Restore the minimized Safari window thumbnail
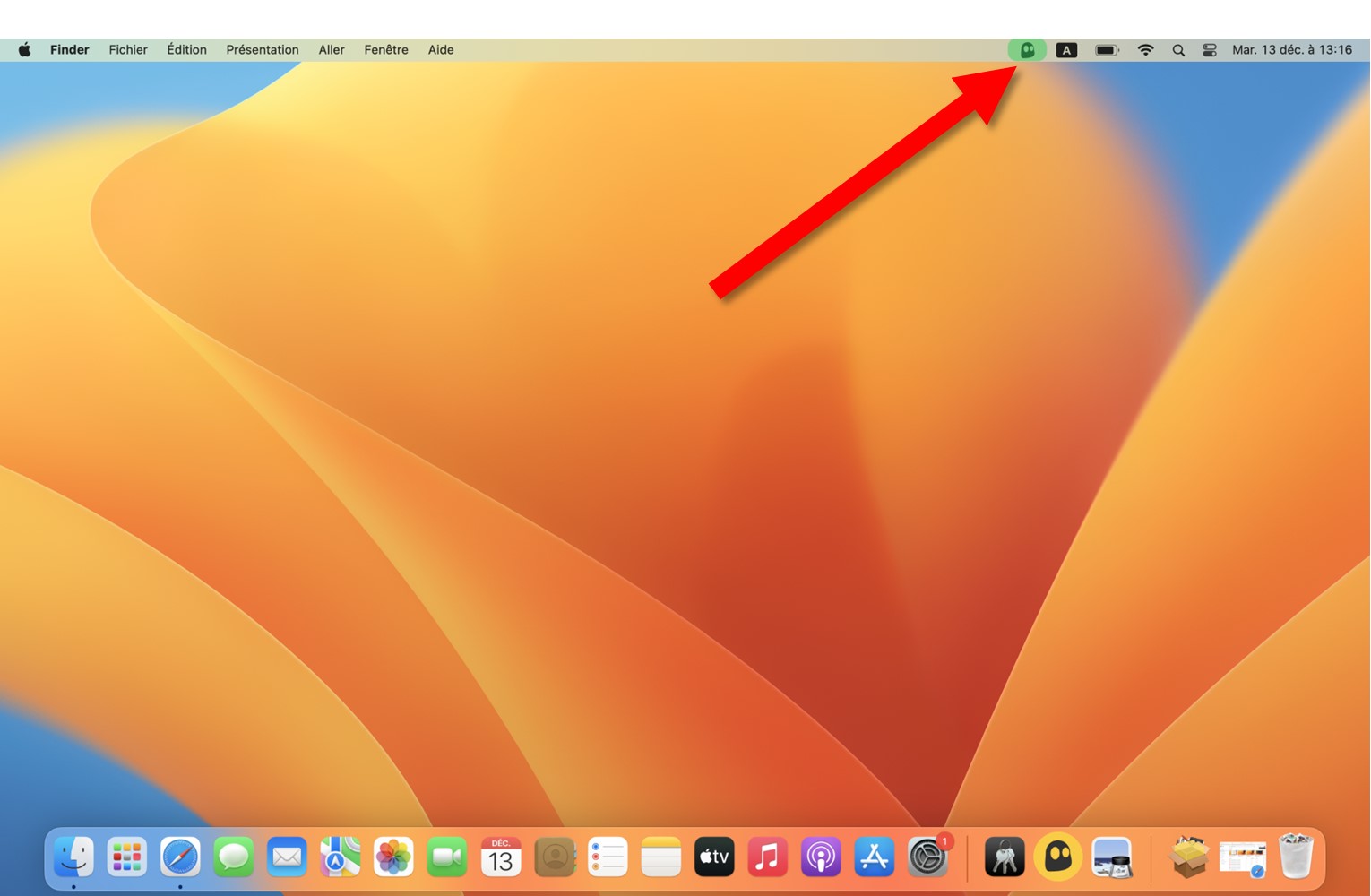Image resolution: width=1371 pixels, height=896 pixels. pos(1243,859)
